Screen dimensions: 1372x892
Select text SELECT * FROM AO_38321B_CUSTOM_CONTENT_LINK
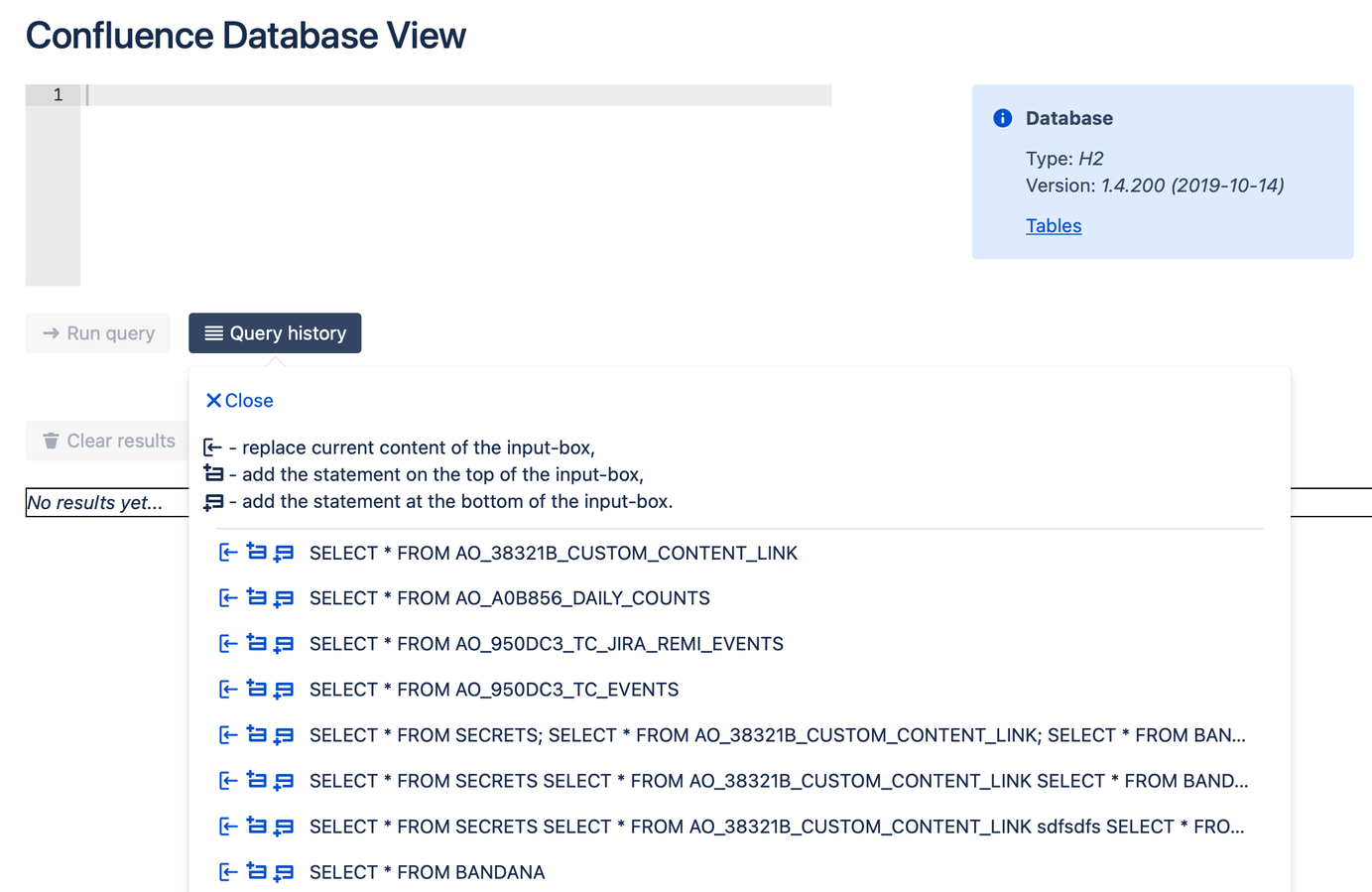pyautogui.click(x=554, y=553)
